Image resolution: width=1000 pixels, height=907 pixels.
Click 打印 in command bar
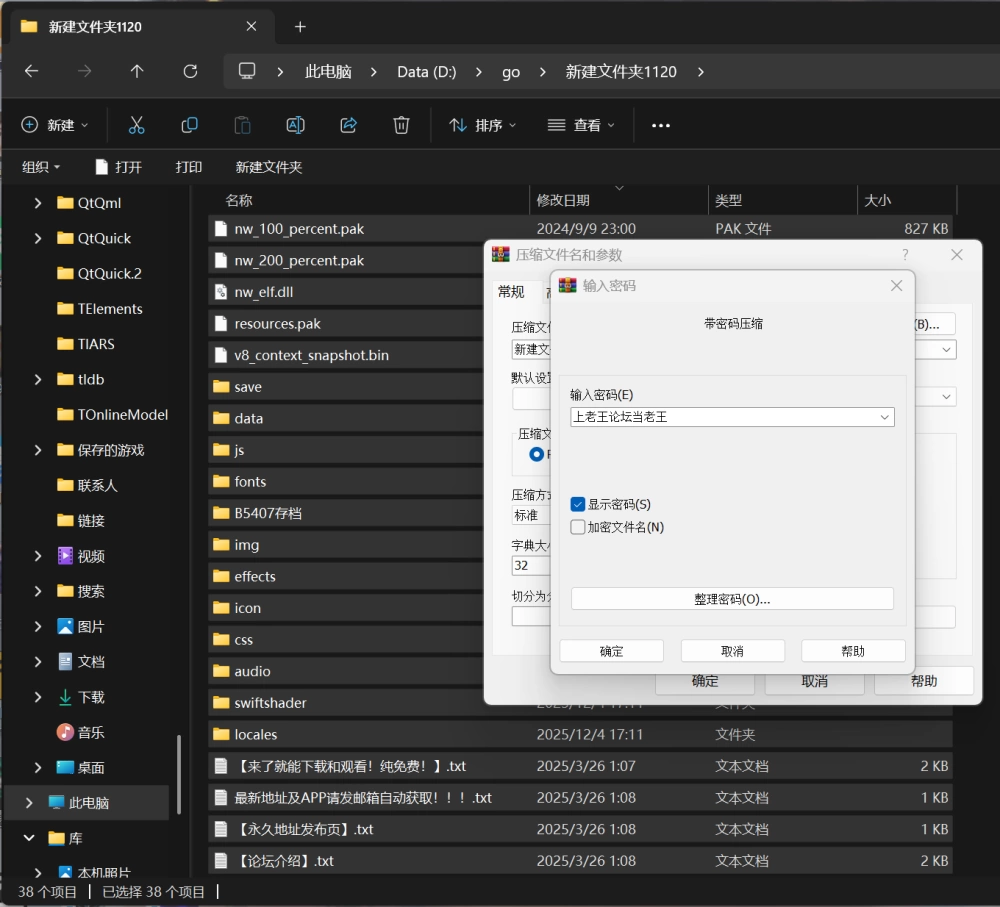click(x=189, y=167)
